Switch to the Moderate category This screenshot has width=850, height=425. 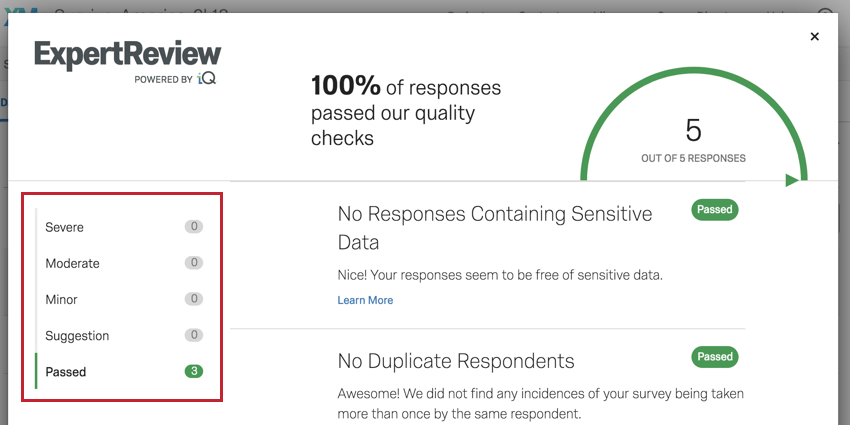click(x=72, y=263)
